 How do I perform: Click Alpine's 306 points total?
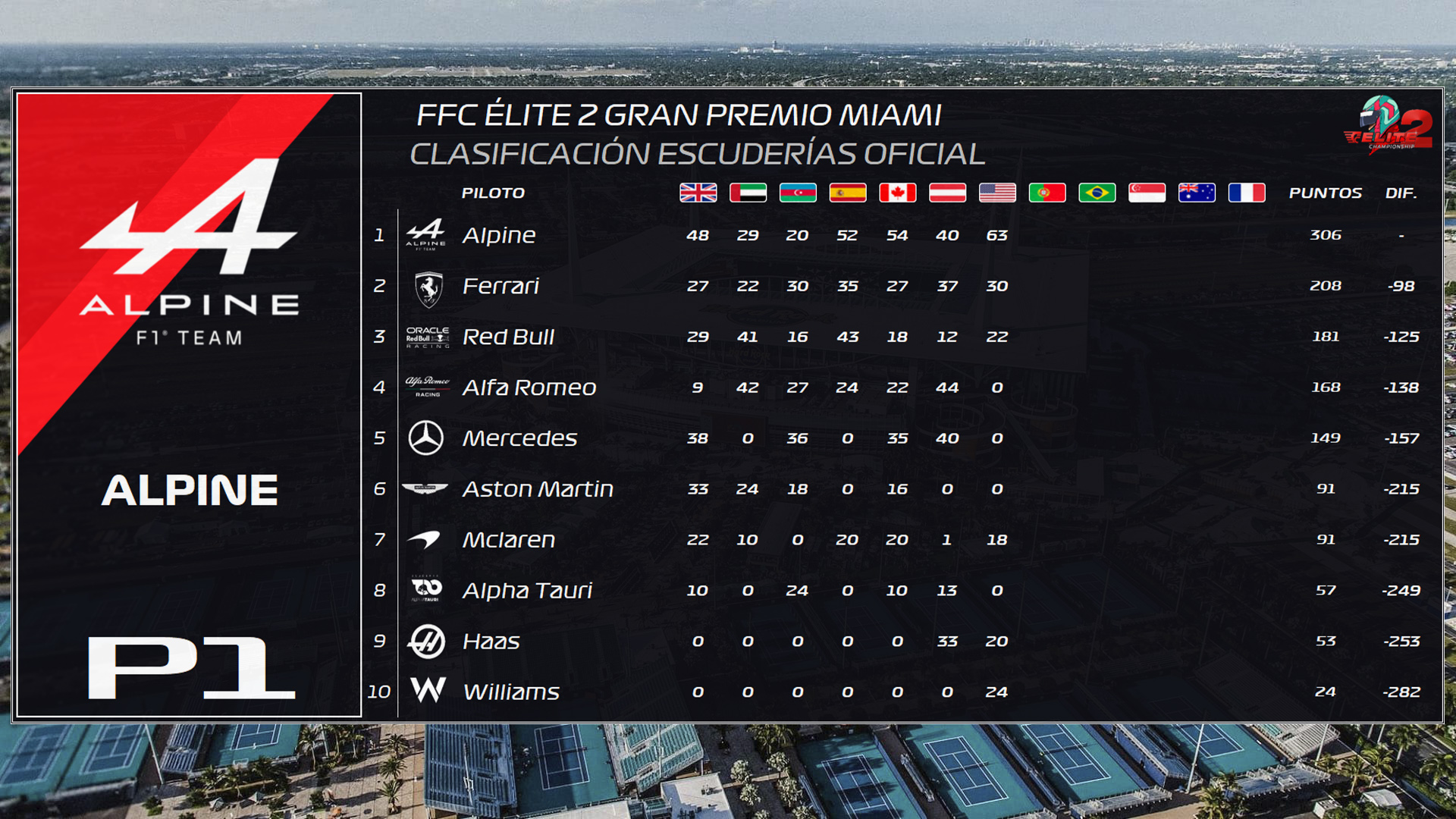[x=1326, y=235]
